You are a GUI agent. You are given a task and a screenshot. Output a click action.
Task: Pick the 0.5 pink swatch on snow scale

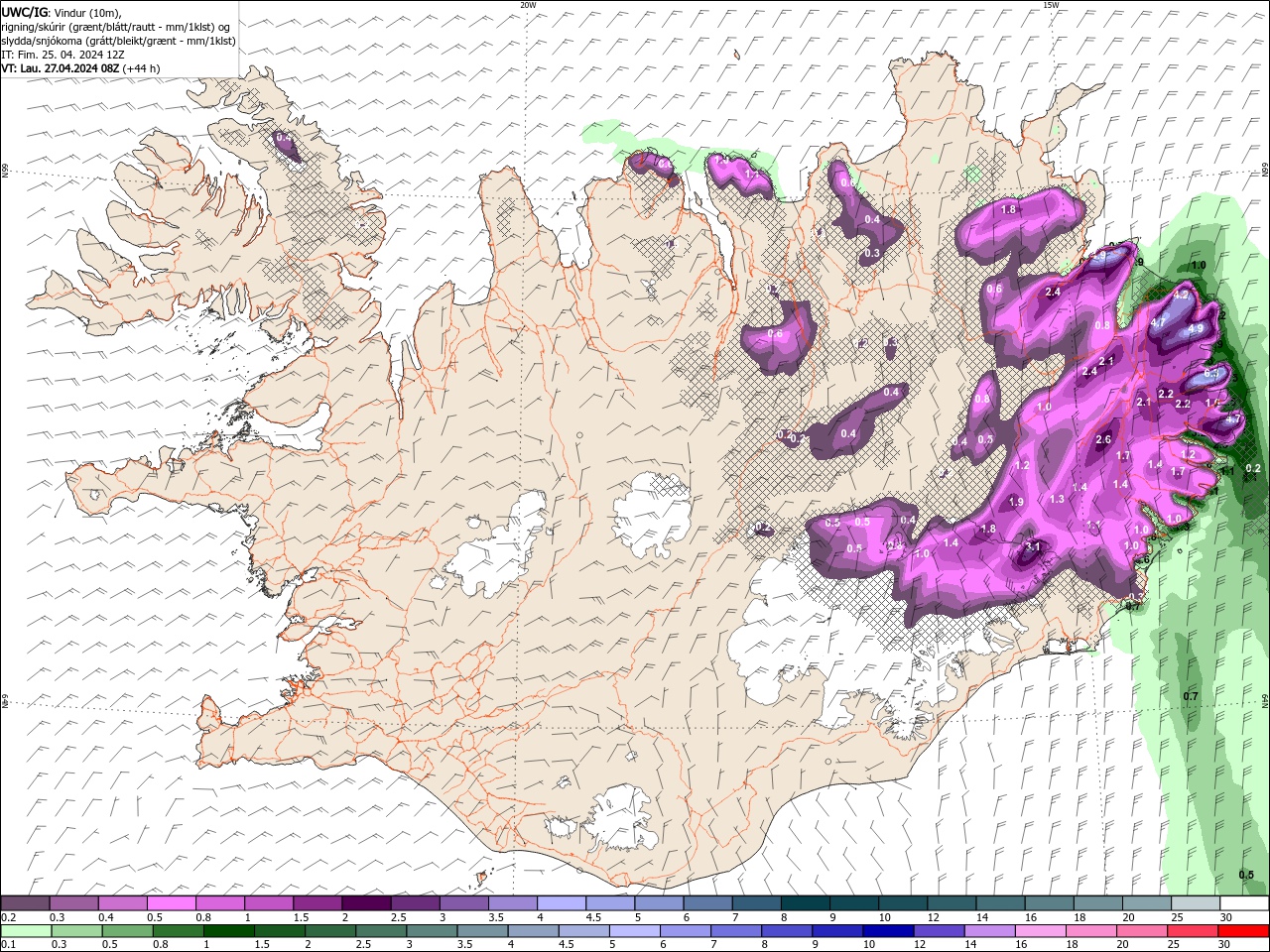pyautogui.click(x=171, y=903)
